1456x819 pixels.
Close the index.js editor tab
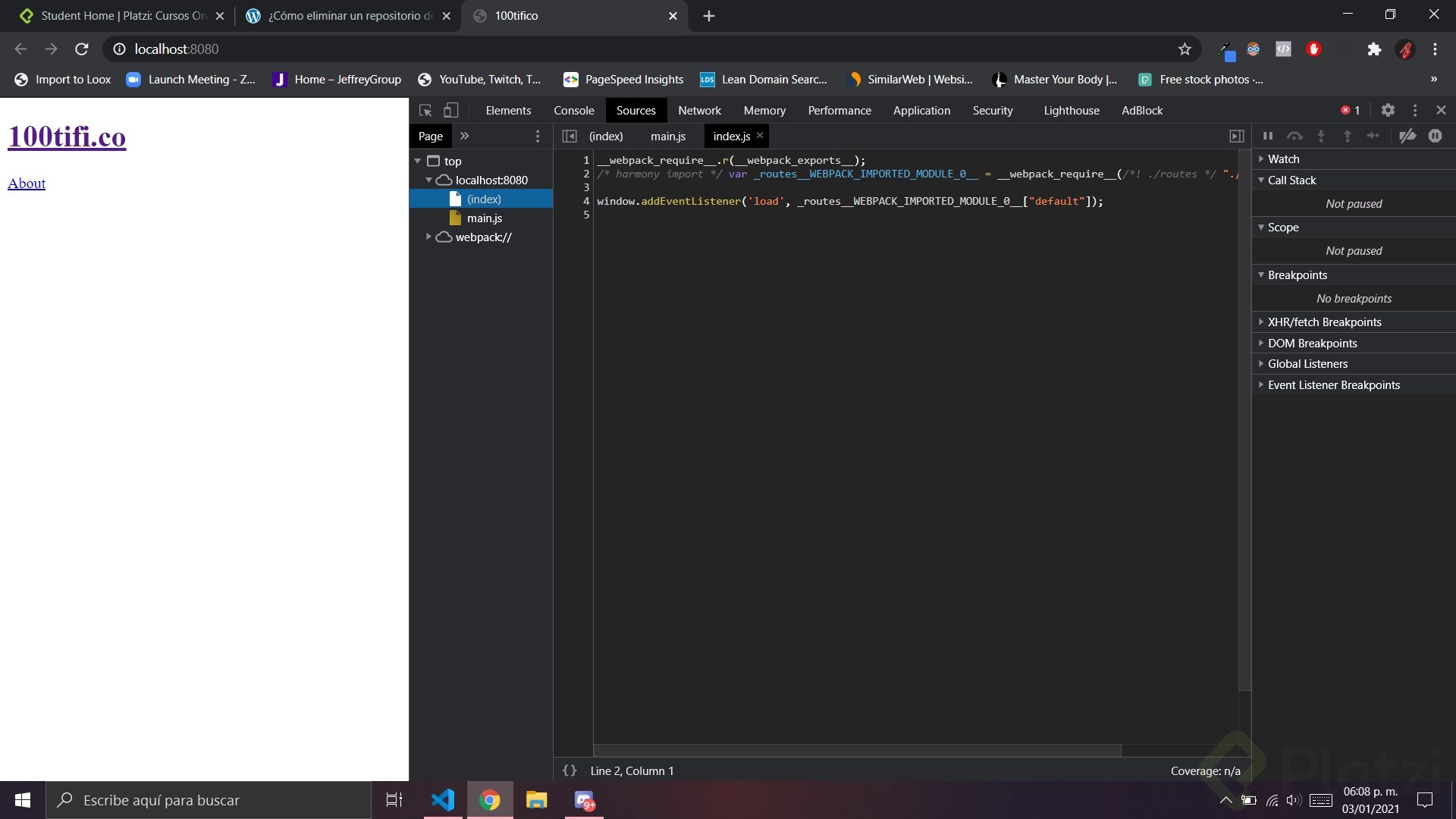point(760,136)
